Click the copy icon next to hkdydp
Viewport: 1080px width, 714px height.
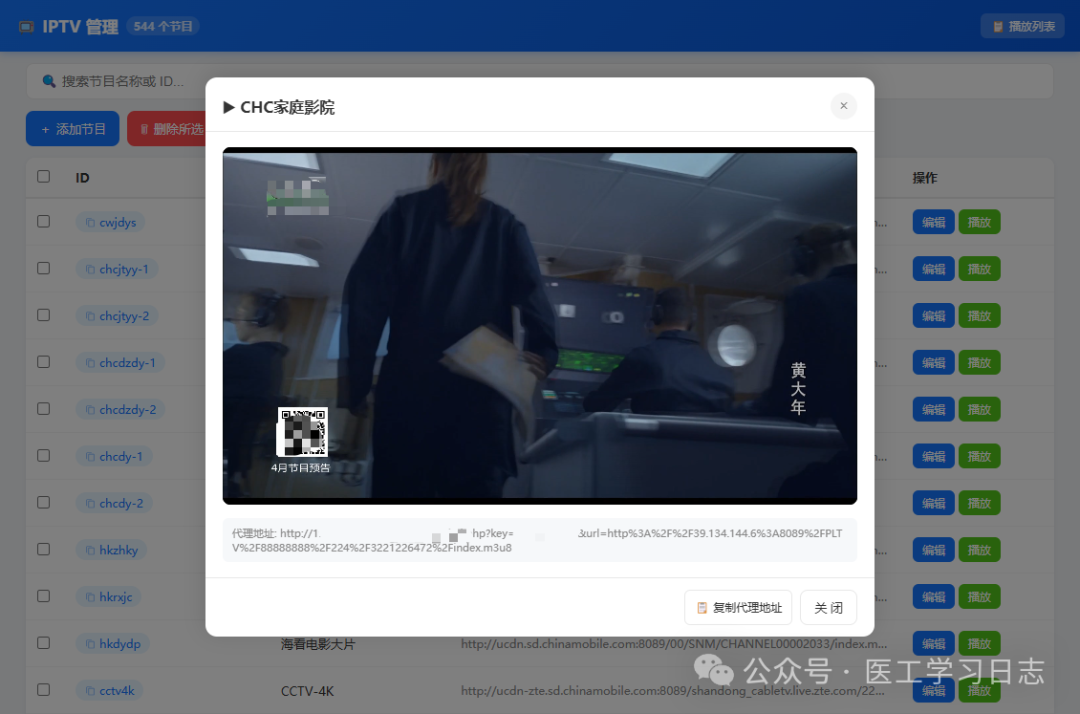pos(90,644)
